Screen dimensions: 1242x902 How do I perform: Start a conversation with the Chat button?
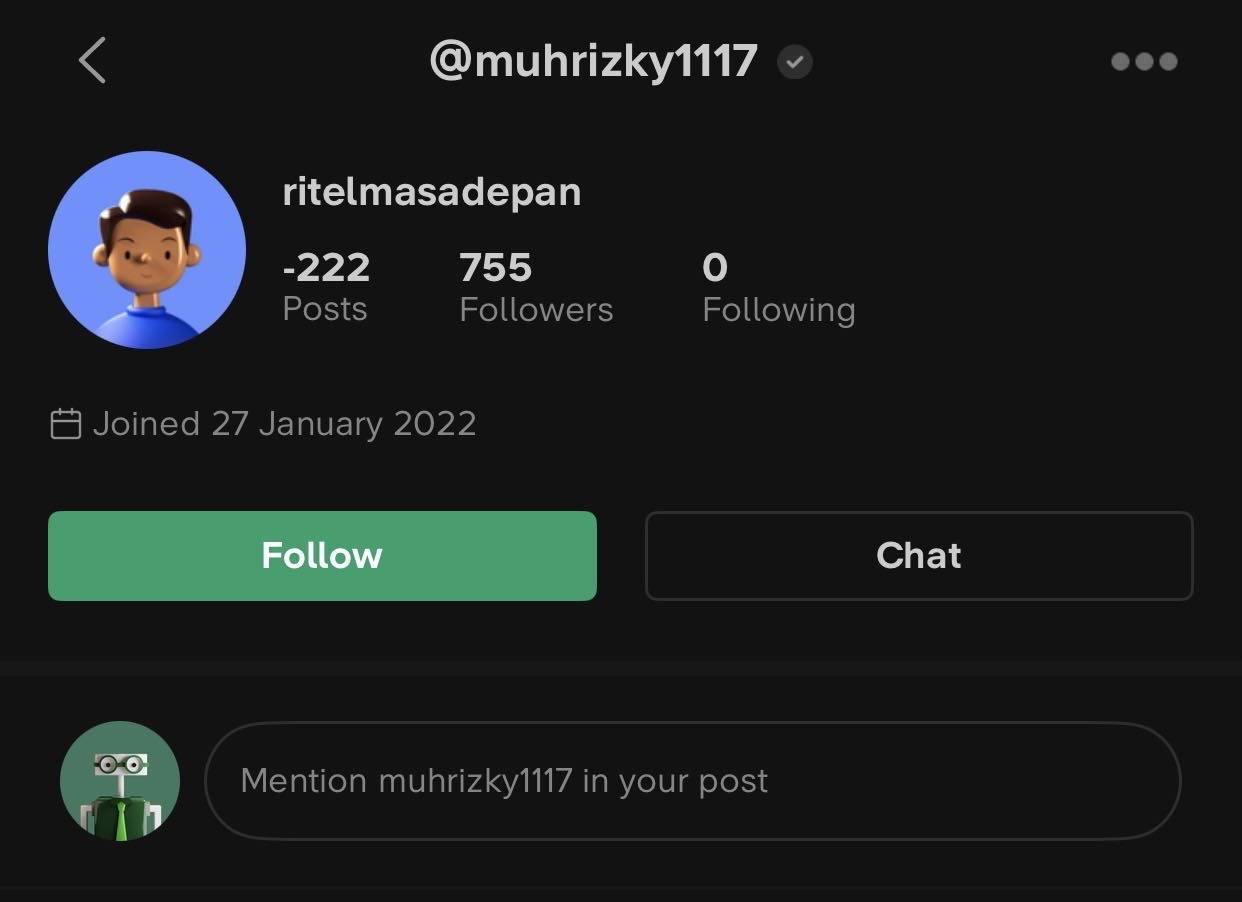(x=919, y=556)
